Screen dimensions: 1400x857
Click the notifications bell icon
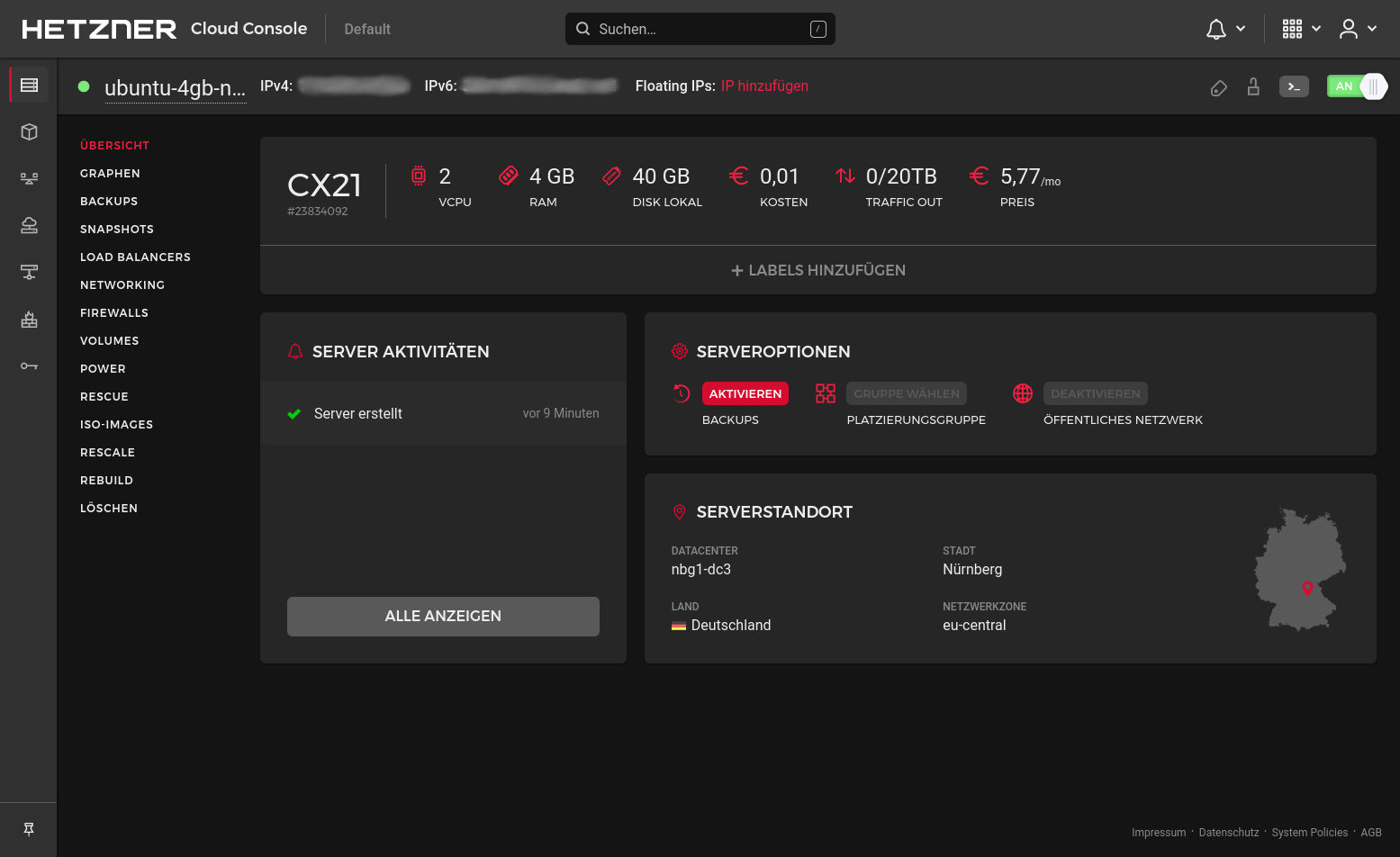tap(1216, 29)
